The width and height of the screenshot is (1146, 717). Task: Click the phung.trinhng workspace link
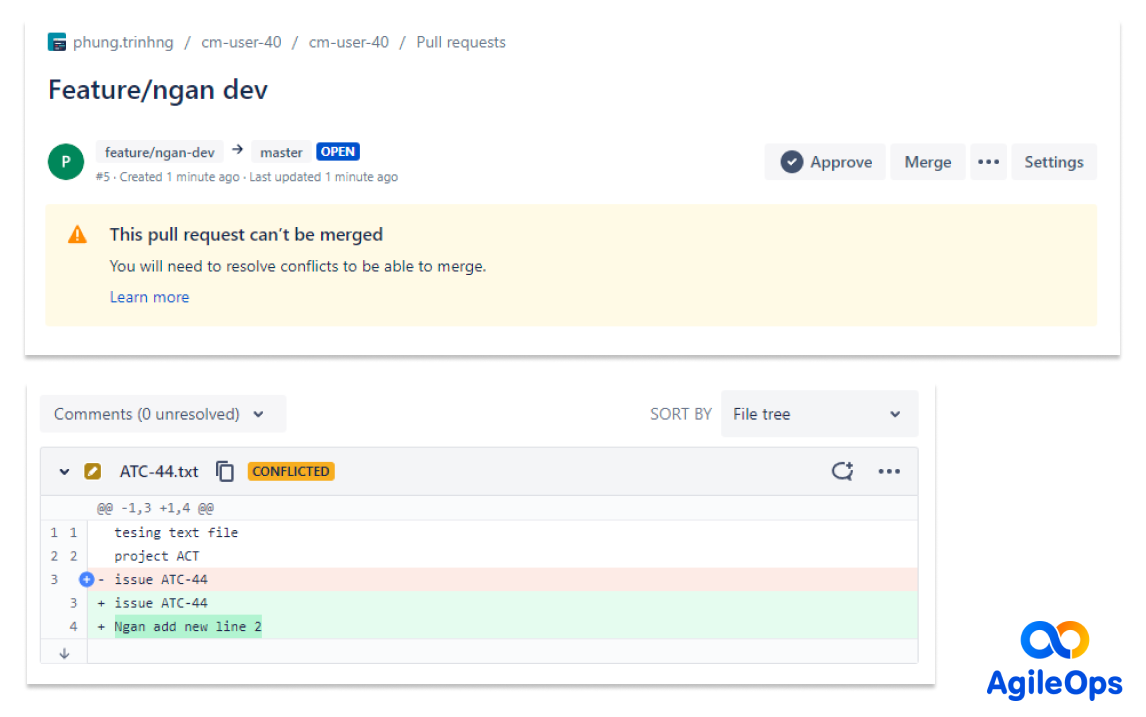pos(123,42)
